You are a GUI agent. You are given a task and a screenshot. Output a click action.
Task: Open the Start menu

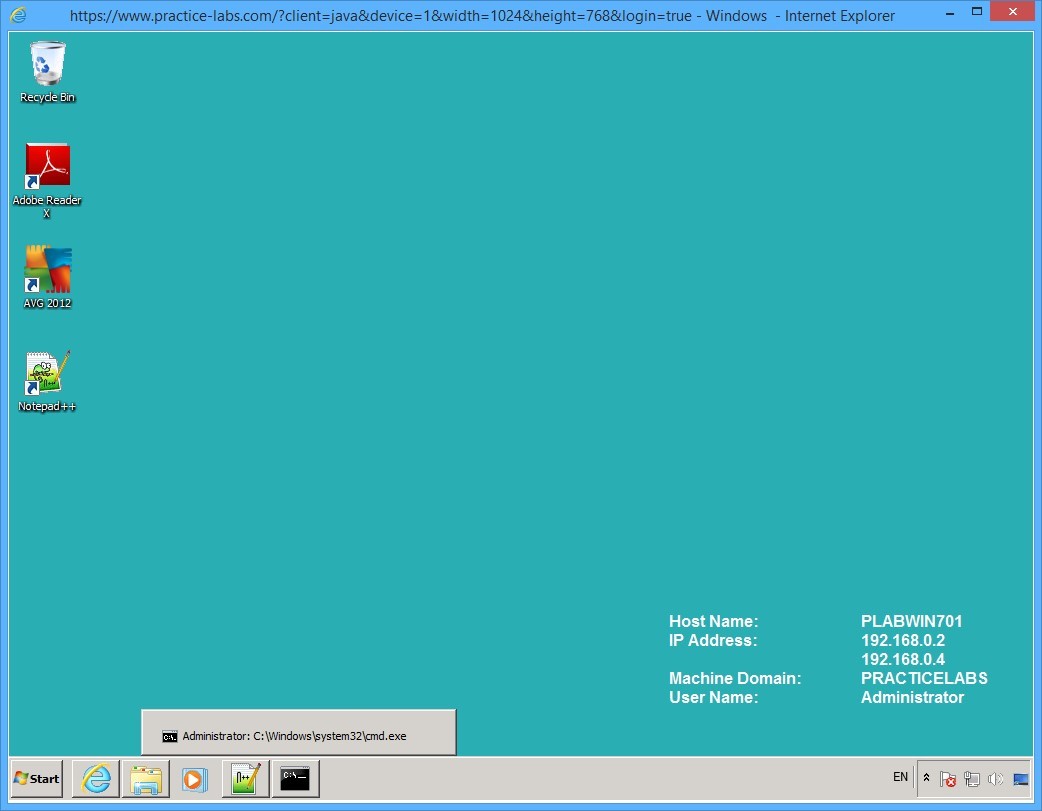pos(35,778)
